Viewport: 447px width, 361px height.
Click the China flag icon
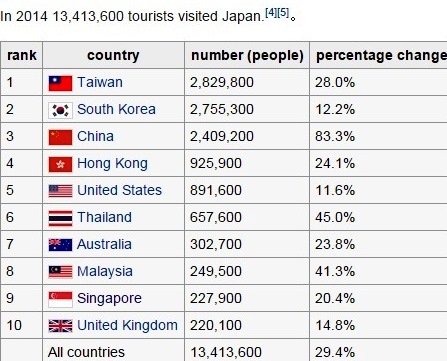point(60,137)
